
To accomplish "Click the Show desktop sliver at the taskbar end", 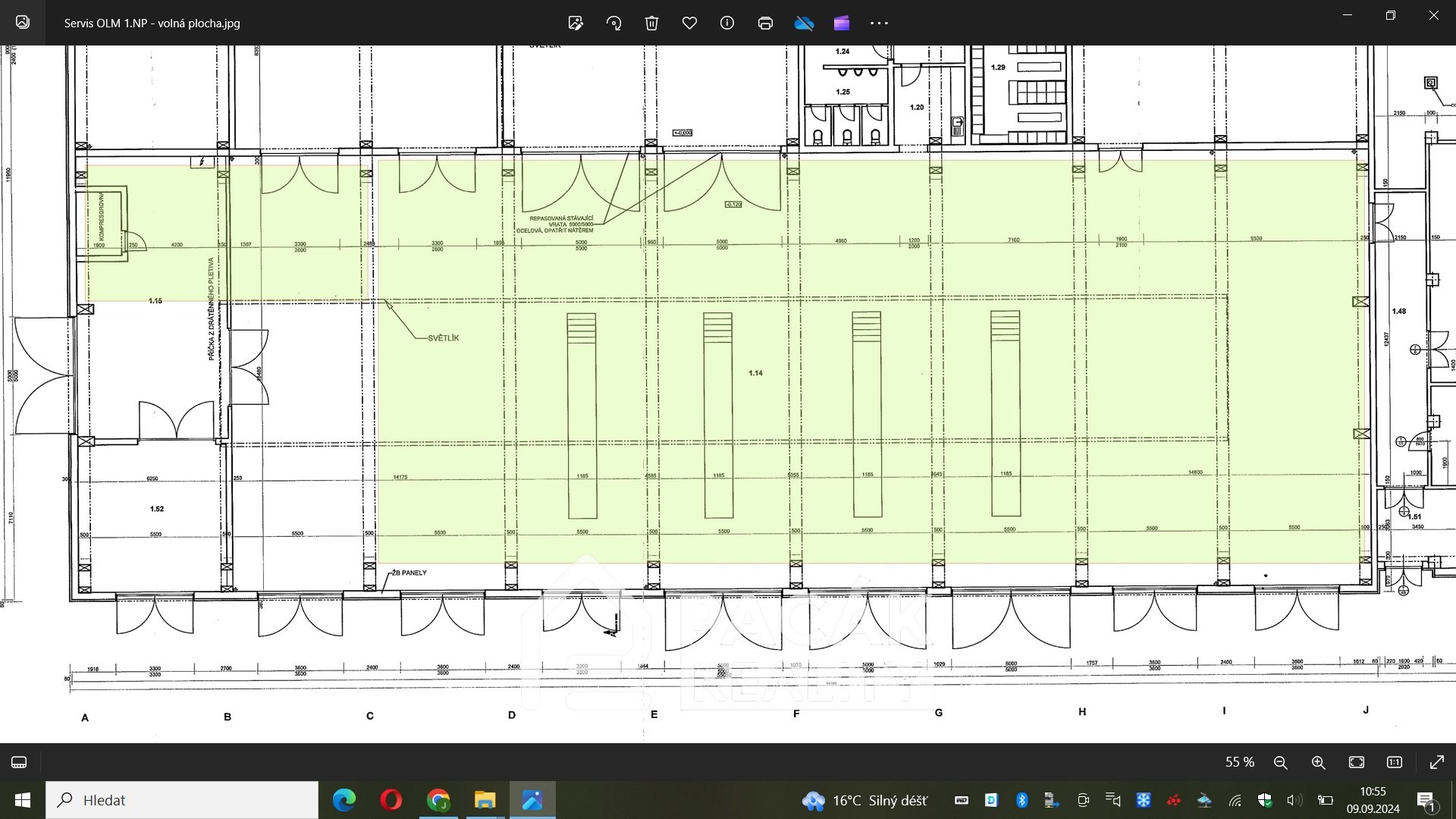I will tap(1453, 800).
